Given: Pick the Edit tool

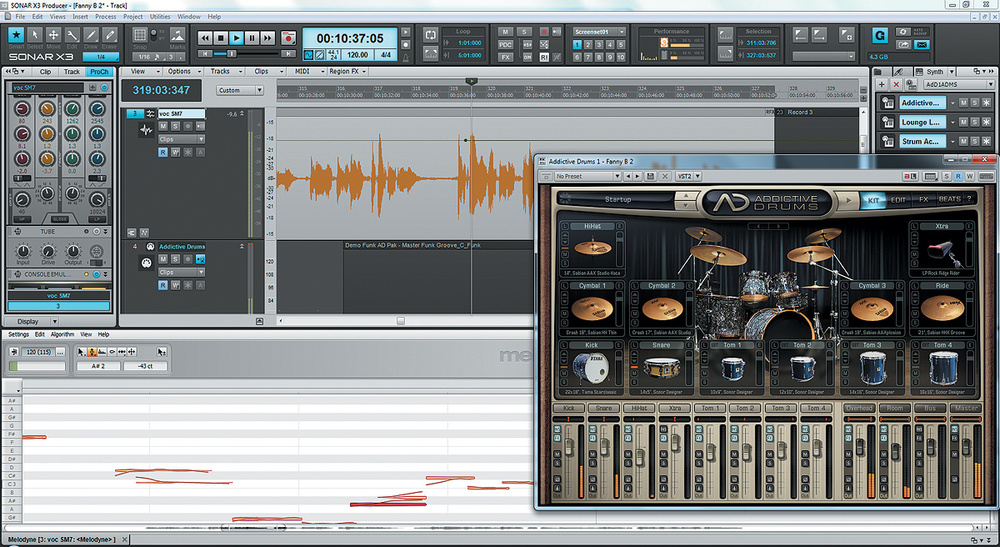Looking at the screenshot, I should click(x=72, y=35).
